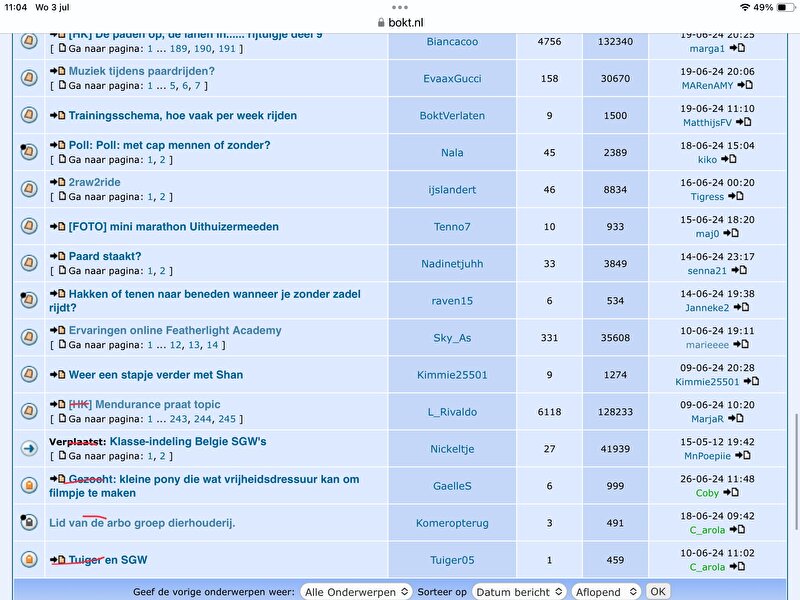Go to page 14 of Featherlight Academy topic
Viewport: 800px width, 600px height.
212,345
